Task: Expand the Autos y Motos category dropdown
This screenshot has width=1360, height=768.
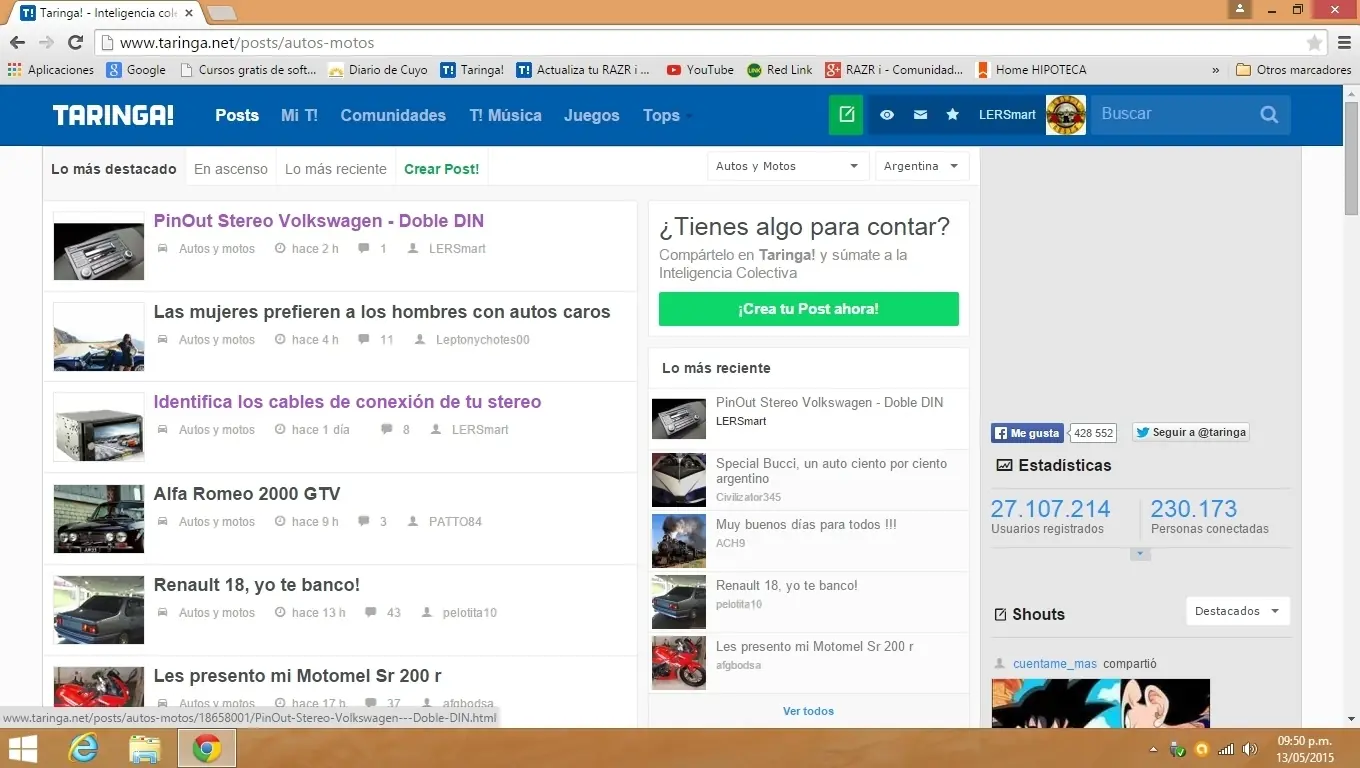Action: pyautogui.click(x=788, y=166)
